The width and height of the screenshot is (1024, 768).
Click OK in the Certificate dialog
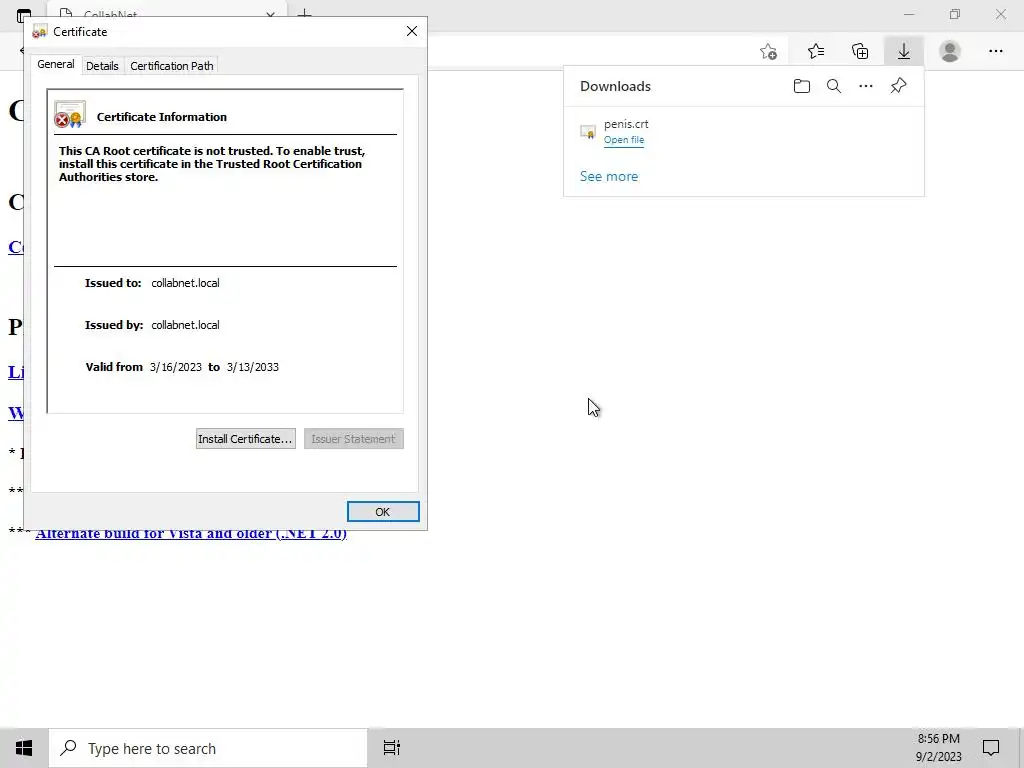click(383, 512)
